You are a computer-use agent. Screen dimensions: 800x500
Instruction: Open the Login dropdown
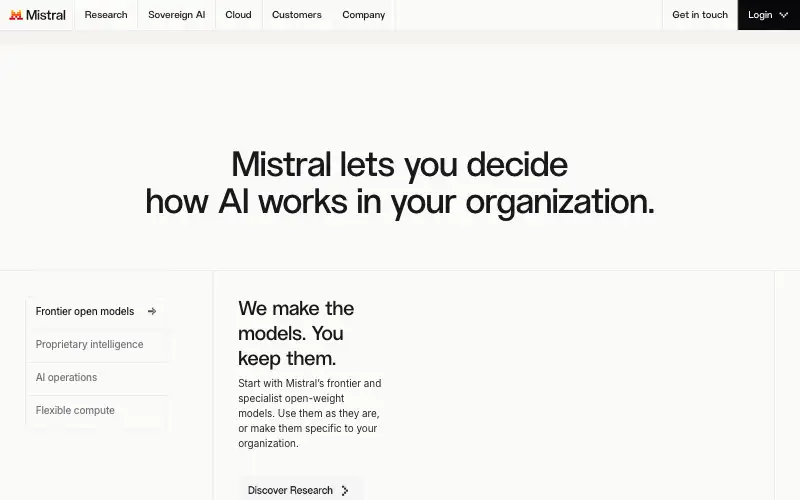point(768,15)
